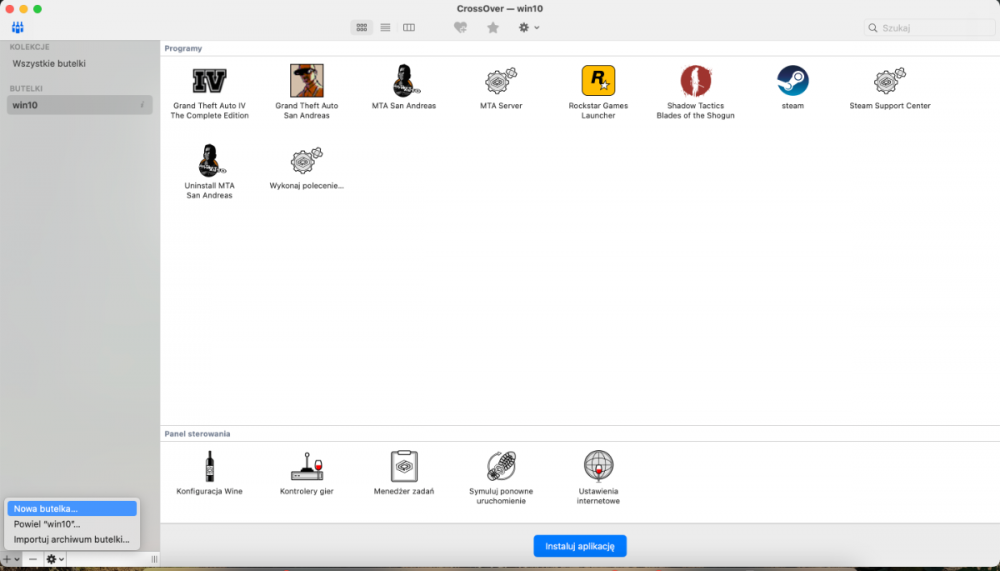This screenshot has height=571, width=1000.
Task: Click the heart favorites toolbar icon
Action: coord(460,27)
